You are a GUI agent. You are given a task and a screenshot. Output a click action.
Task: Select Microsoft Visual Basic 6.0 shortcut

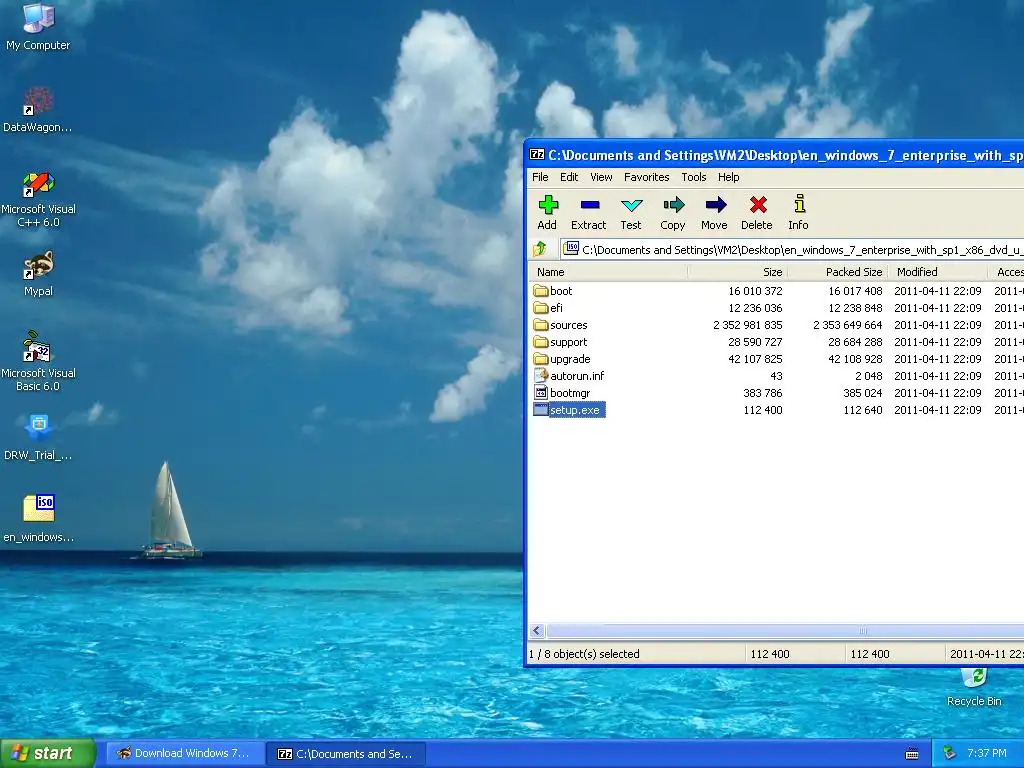38,362
